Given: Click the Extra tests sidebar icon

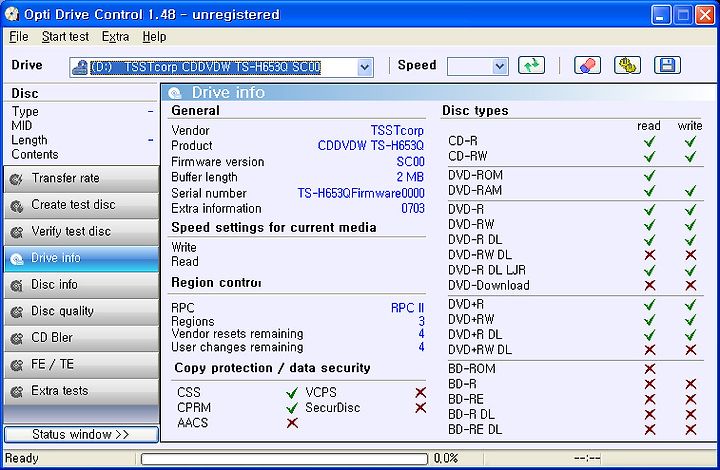Looking at the screenshot, I should (17, 392).
